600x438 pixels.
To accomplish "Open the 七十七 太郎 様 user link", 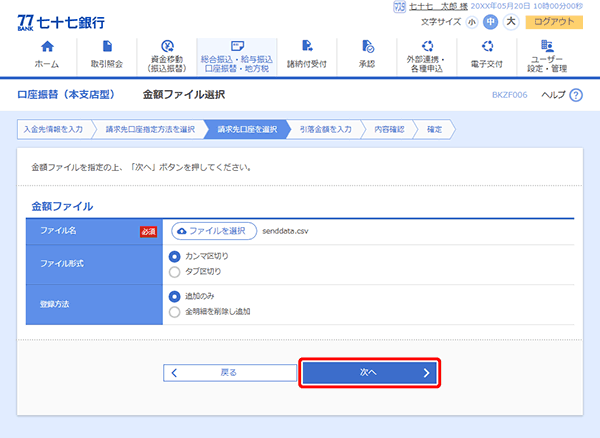I will [x=438, y=7].
